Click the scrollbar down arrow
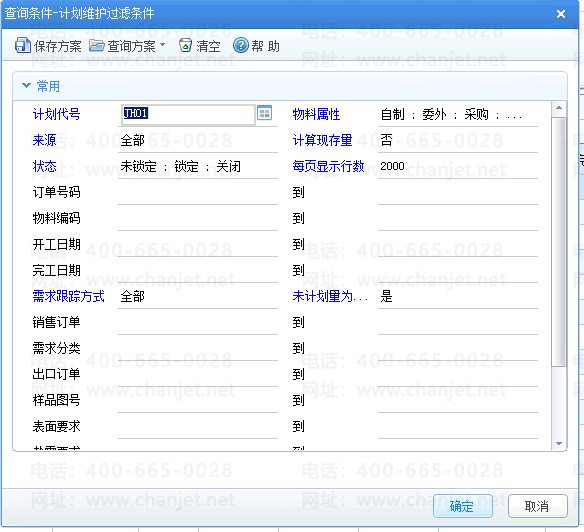The width and height of the screenshot is (584, 532). tap(559, 443)
